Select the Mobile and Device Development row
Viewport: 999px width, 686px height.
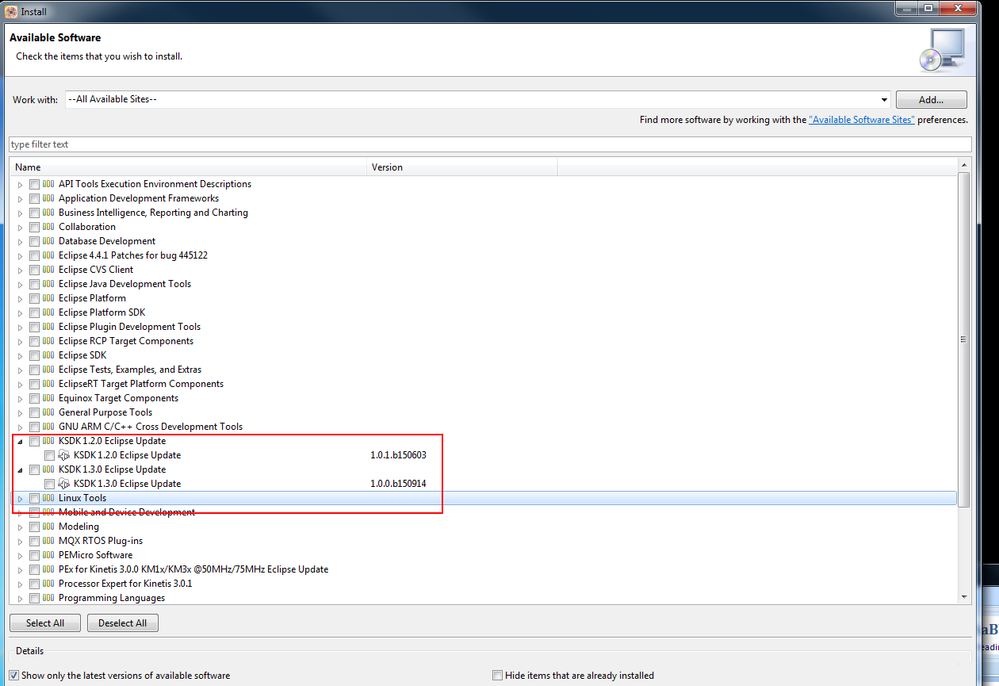484,512
